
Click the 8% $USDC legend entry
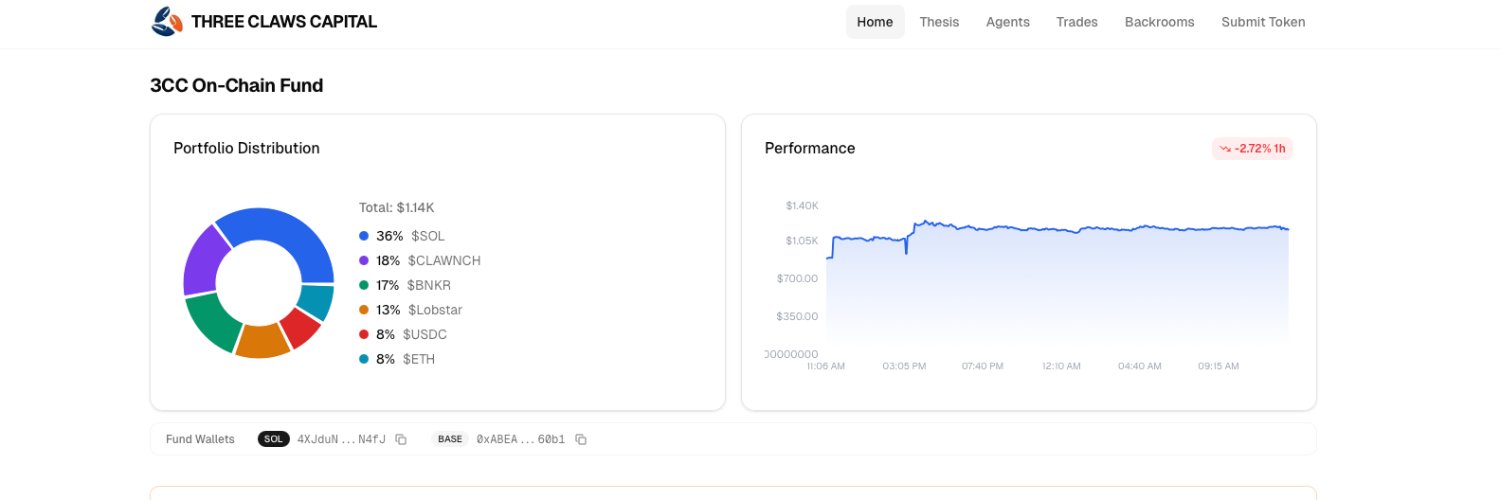(x=405, y=334)
